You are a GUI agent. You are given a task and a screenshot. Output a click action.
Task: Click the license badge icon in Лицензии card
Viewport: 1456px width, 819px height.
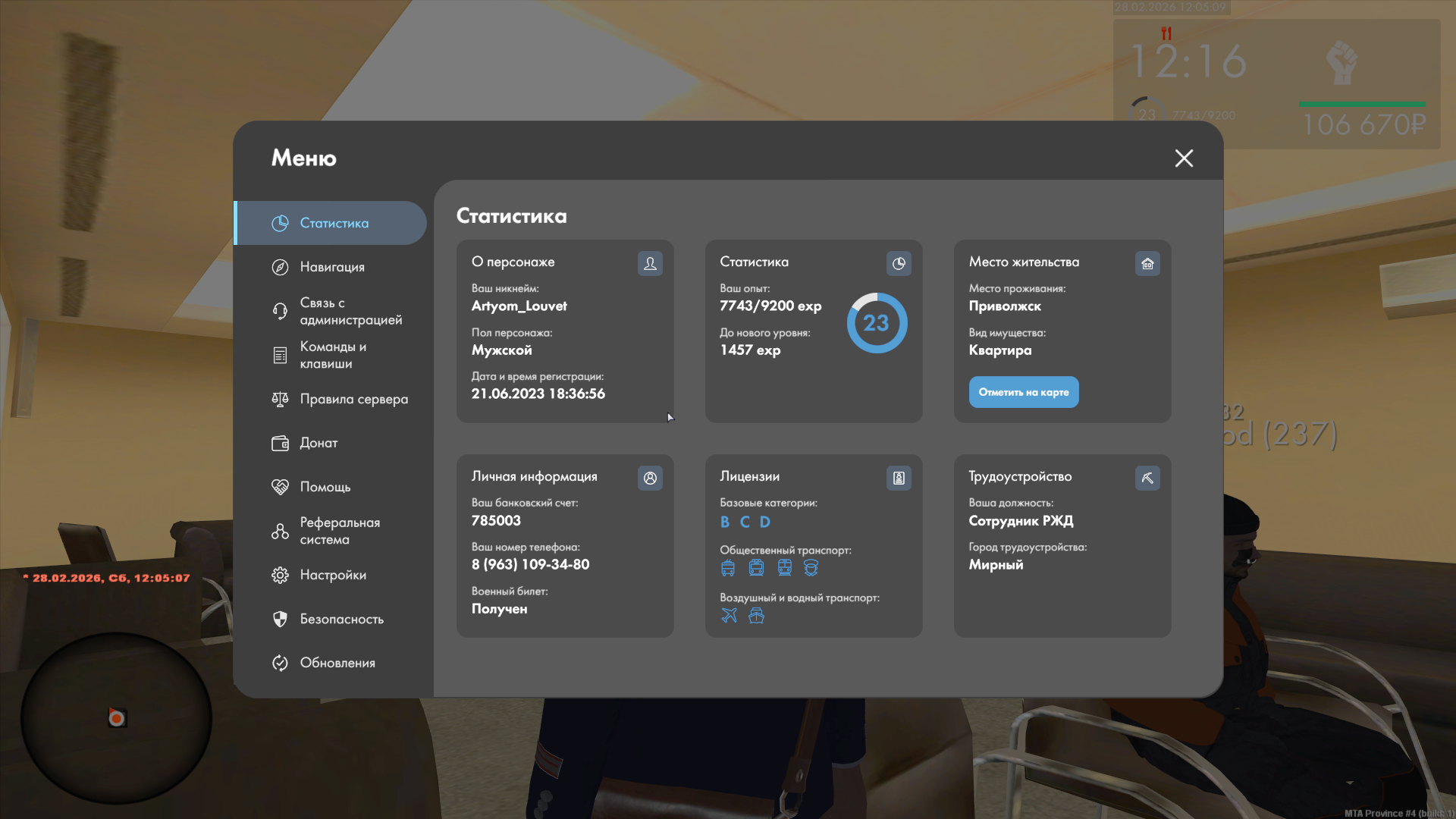click(899, 478)
